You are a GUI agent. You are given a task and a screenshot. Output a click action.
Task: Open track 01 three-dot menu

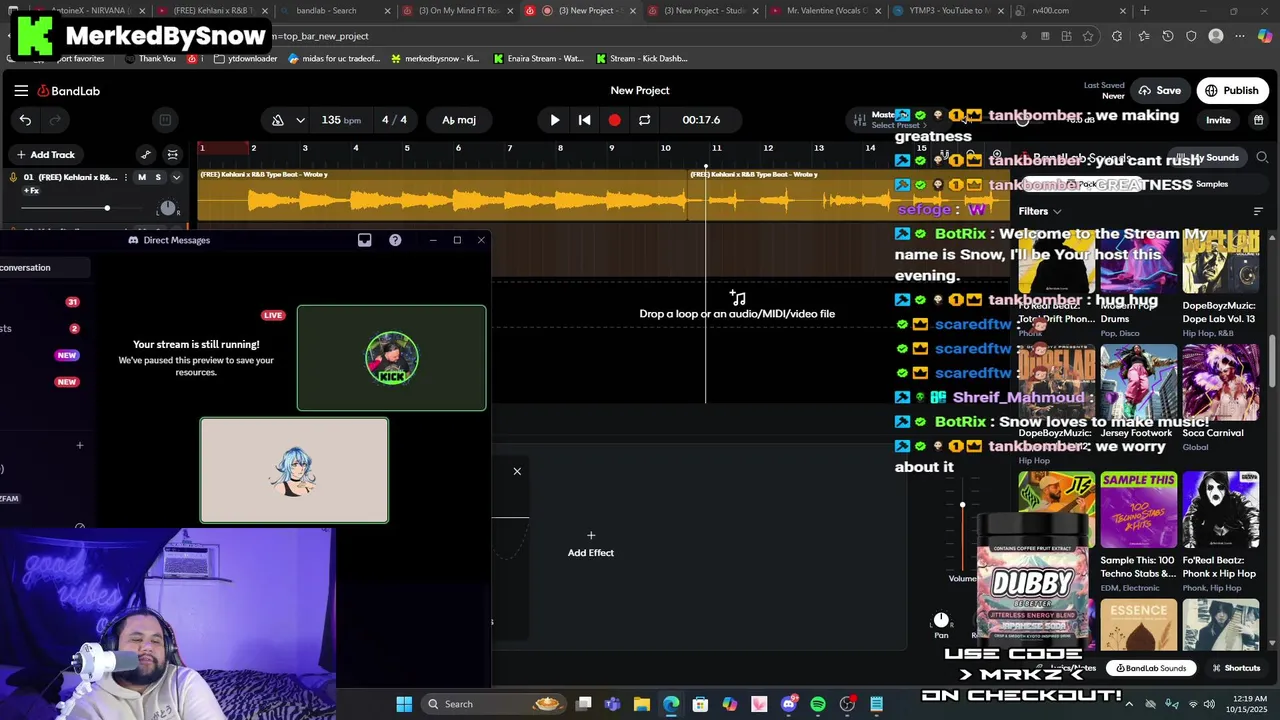[126, 178]
